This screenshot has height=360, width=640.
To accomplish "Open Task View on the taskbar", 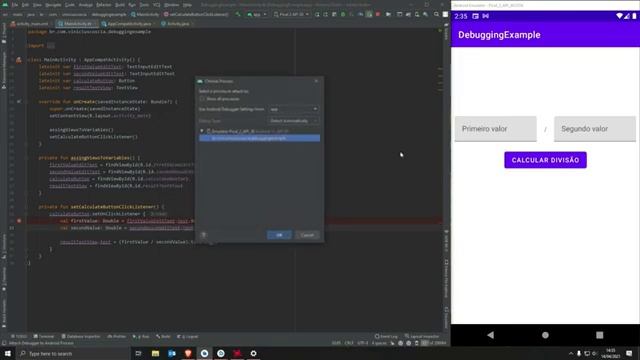I will (138, 353).
